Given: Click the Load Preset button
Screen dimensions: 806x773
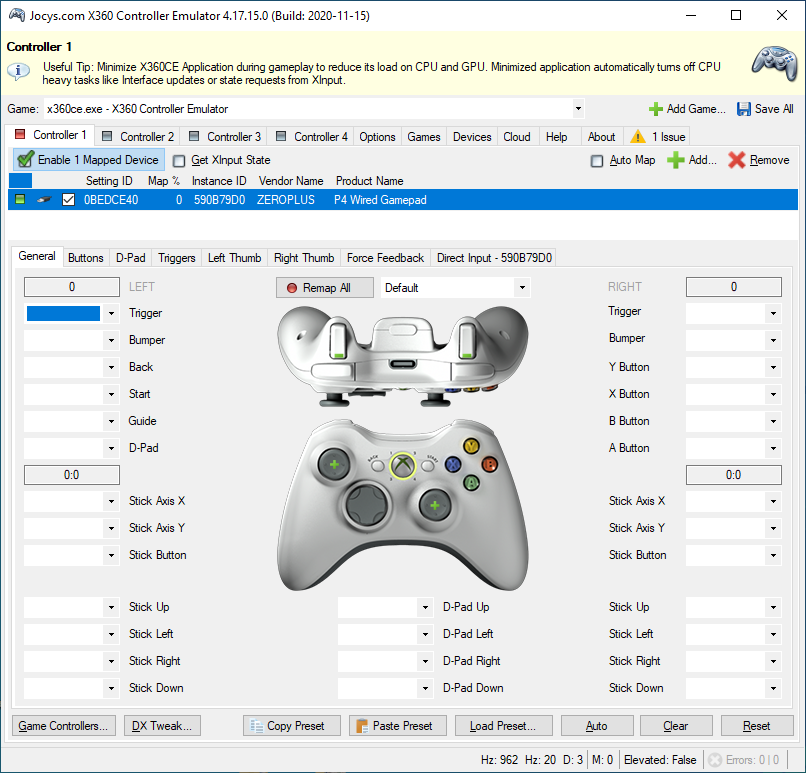Looking at the screenshot, I should click(502, 726).
